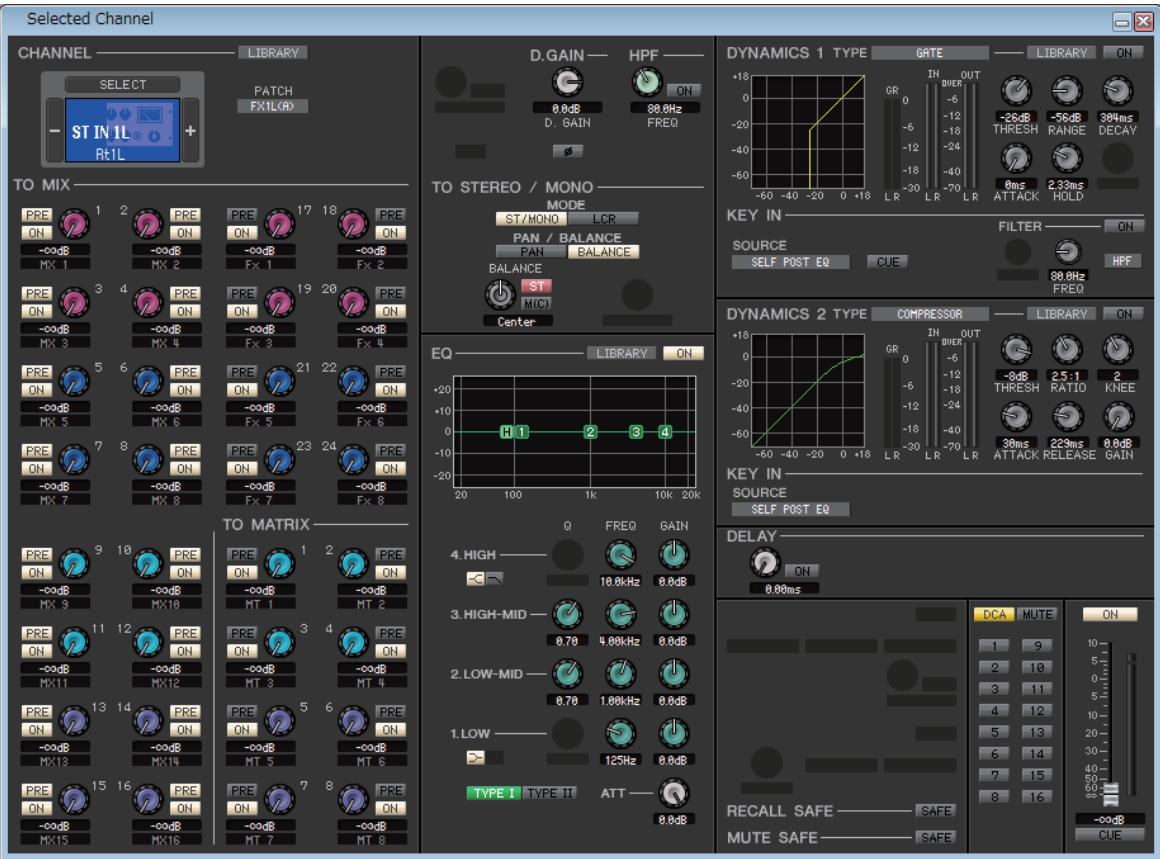
Task: Open the DYNAMICS 1 LIBRARY
Action: [x=1062, y=53]
